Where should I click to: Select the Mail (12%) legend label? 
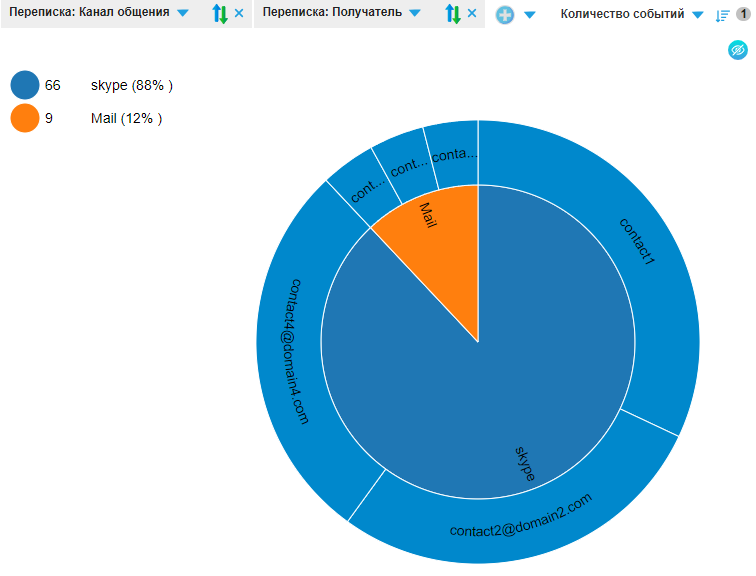[126, 118]
